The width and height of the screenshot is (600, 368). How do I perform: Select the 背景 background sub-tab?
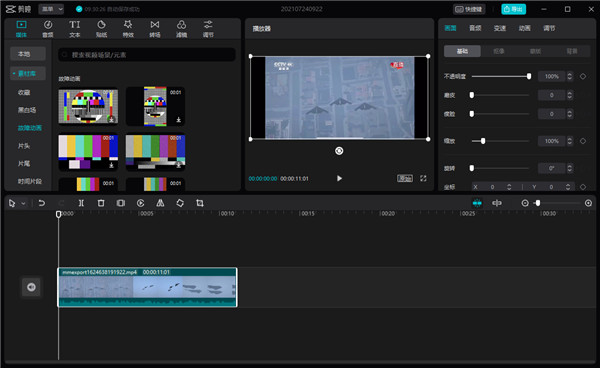point(572,51)
